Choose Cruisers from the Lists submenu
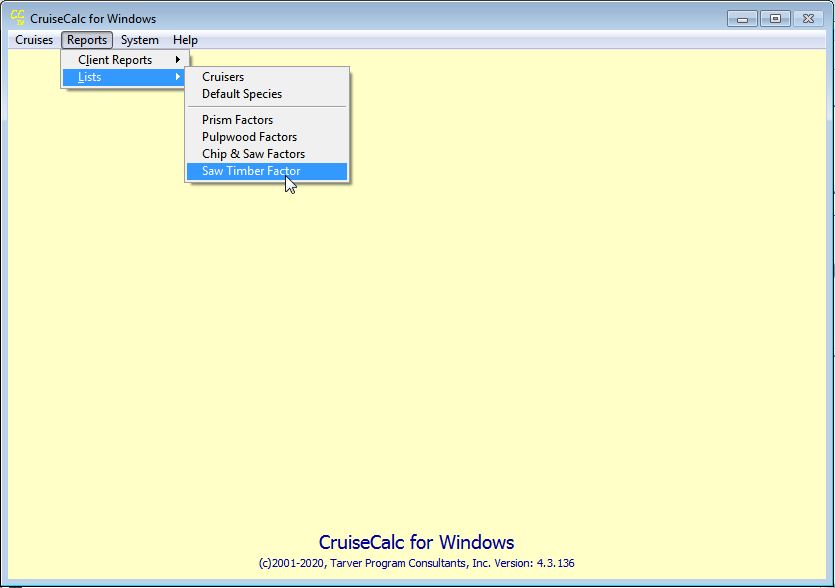This screenshot has width=835, height=588. [x=267, y=77]
